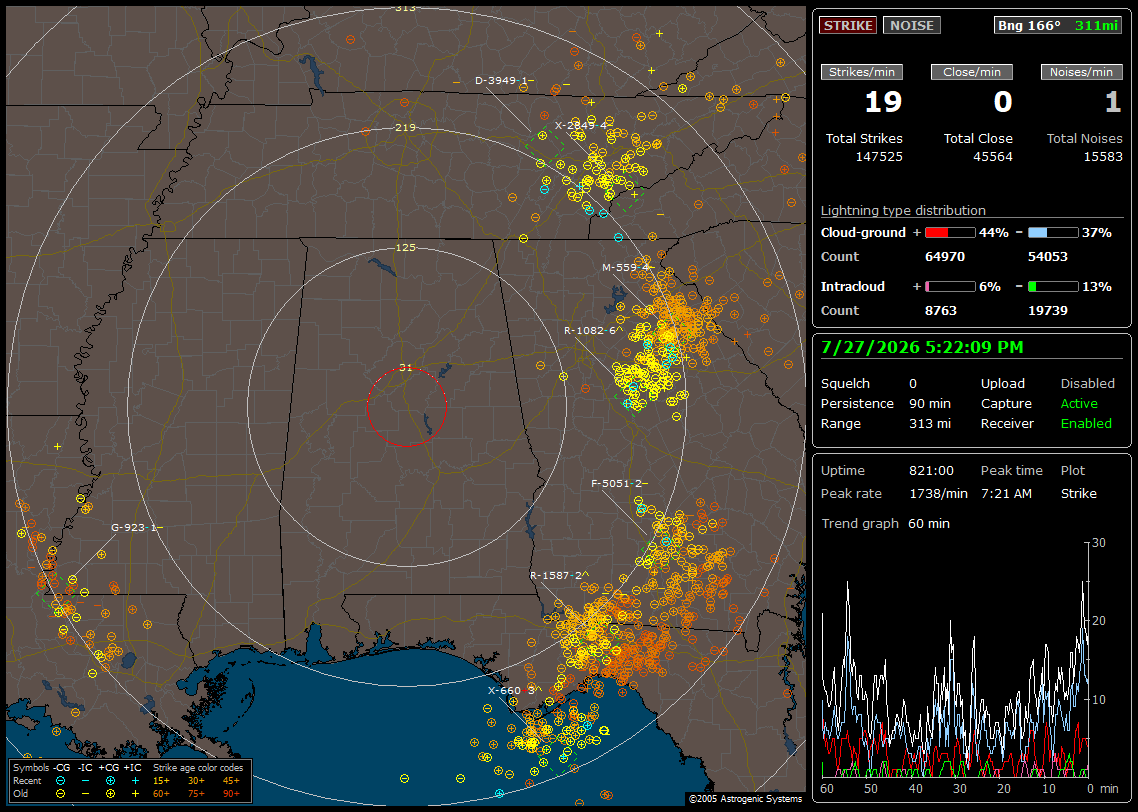Click the 60+ strike age color code
The width and height of the screenshot is (1138, 812).
(x=161, y=794)
